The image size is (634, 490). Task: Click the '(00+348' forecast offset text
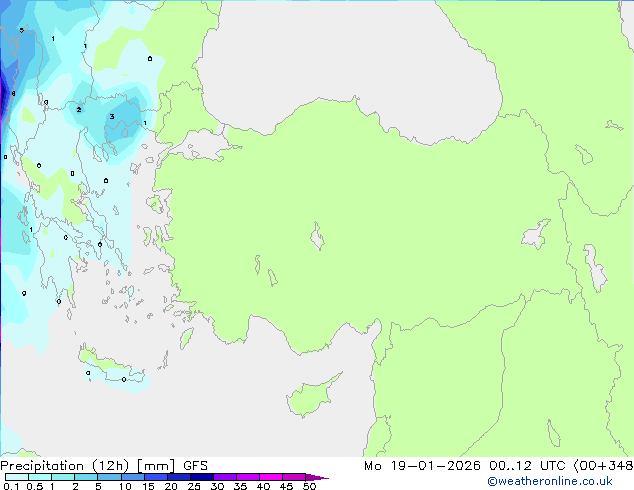(603, 466)
